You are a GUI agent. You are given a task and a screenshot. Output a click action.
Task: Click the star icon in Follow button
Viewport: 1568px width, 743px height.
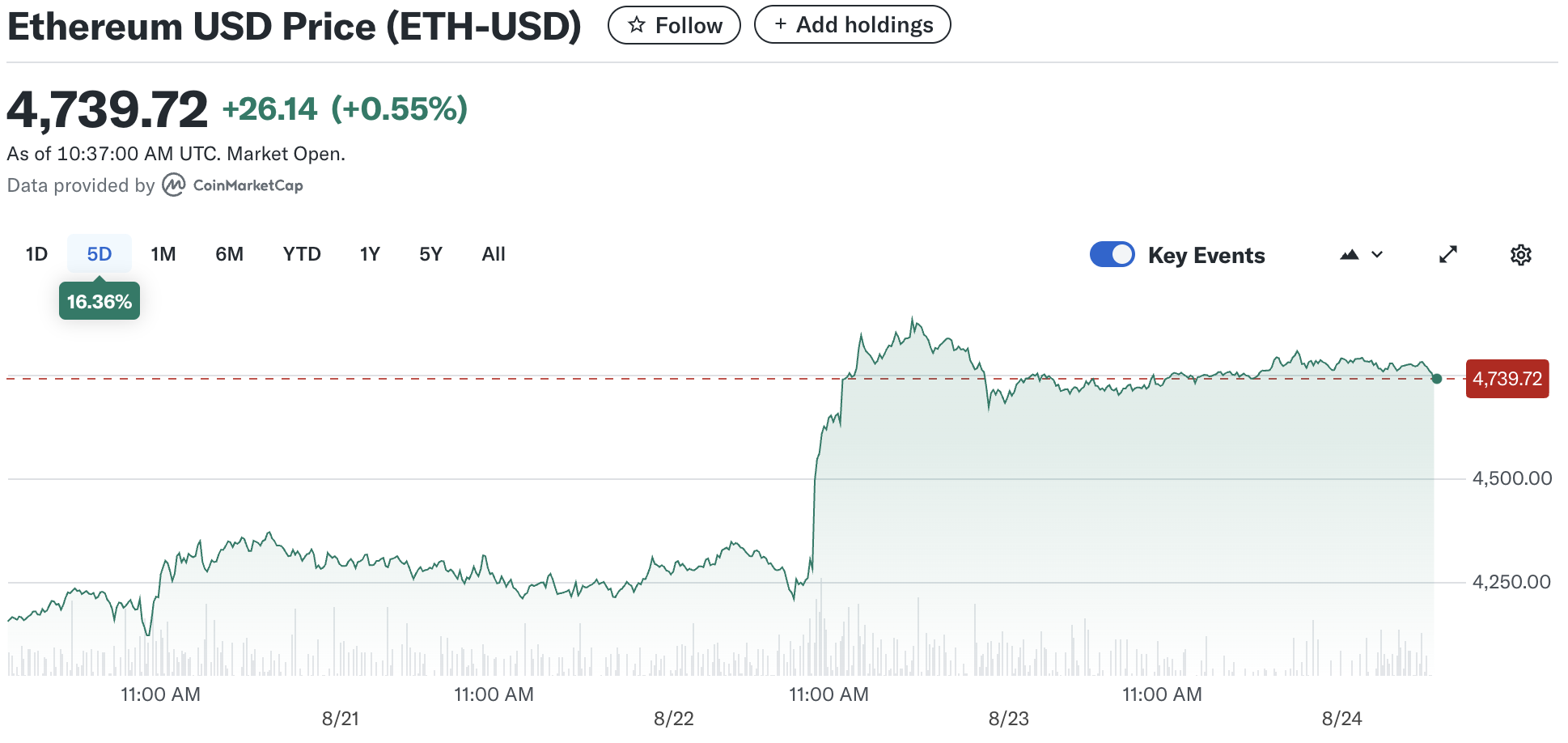(x=637, y=25)
